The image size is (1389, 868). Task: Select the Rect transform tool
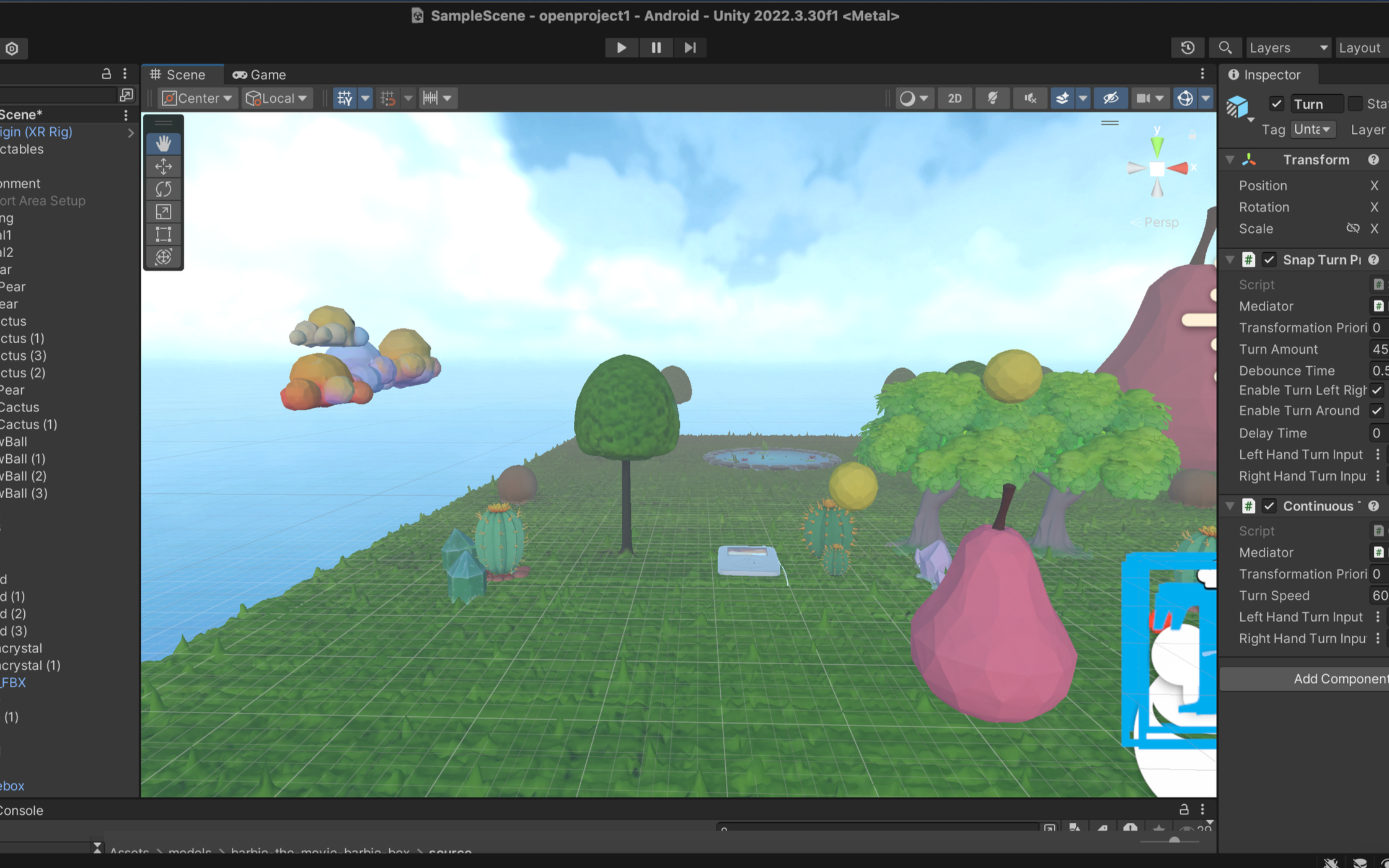[164, 234]
